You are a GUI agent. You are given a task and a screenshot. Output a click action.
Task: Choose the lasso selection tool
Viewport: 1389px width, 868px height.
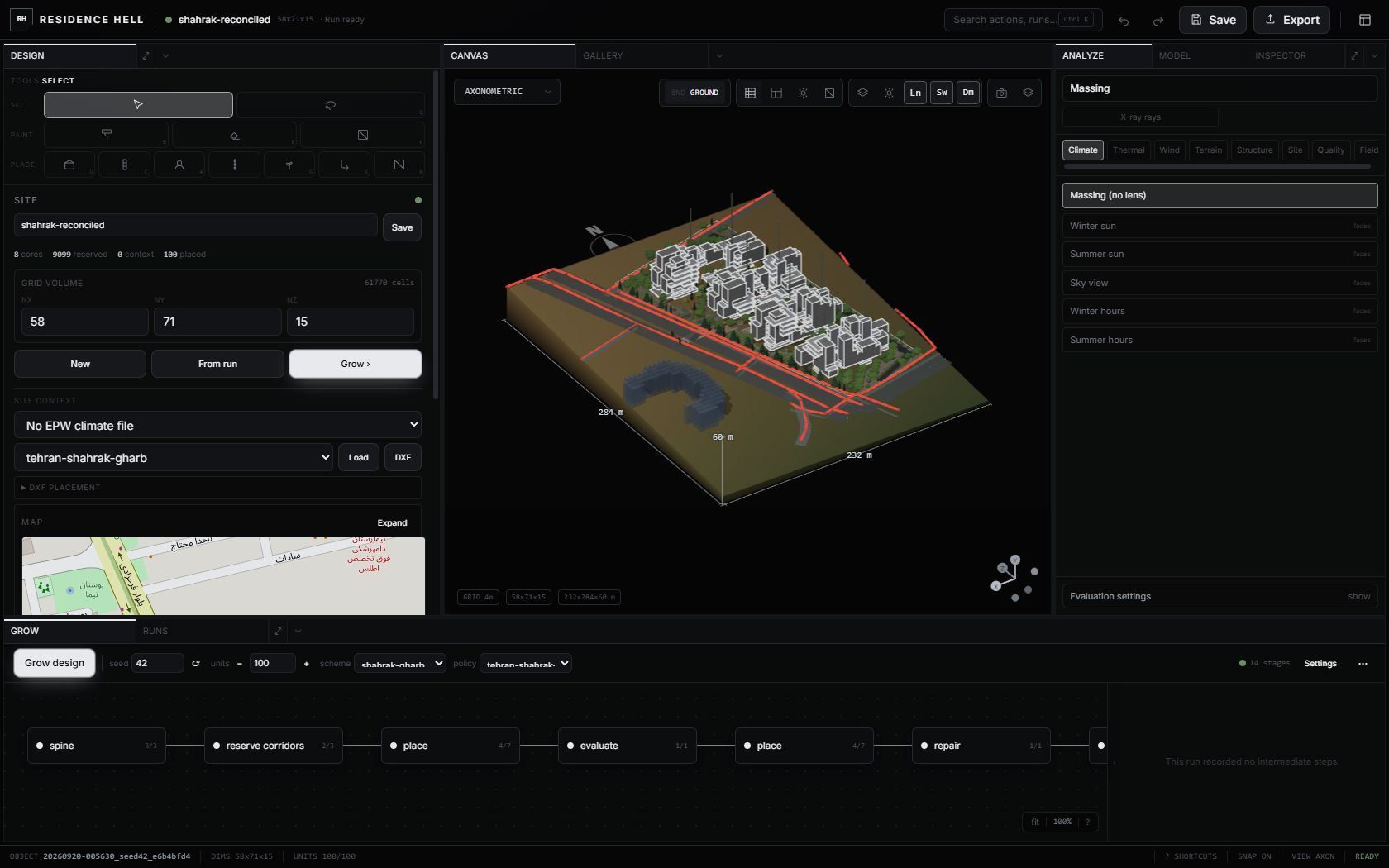330,105
